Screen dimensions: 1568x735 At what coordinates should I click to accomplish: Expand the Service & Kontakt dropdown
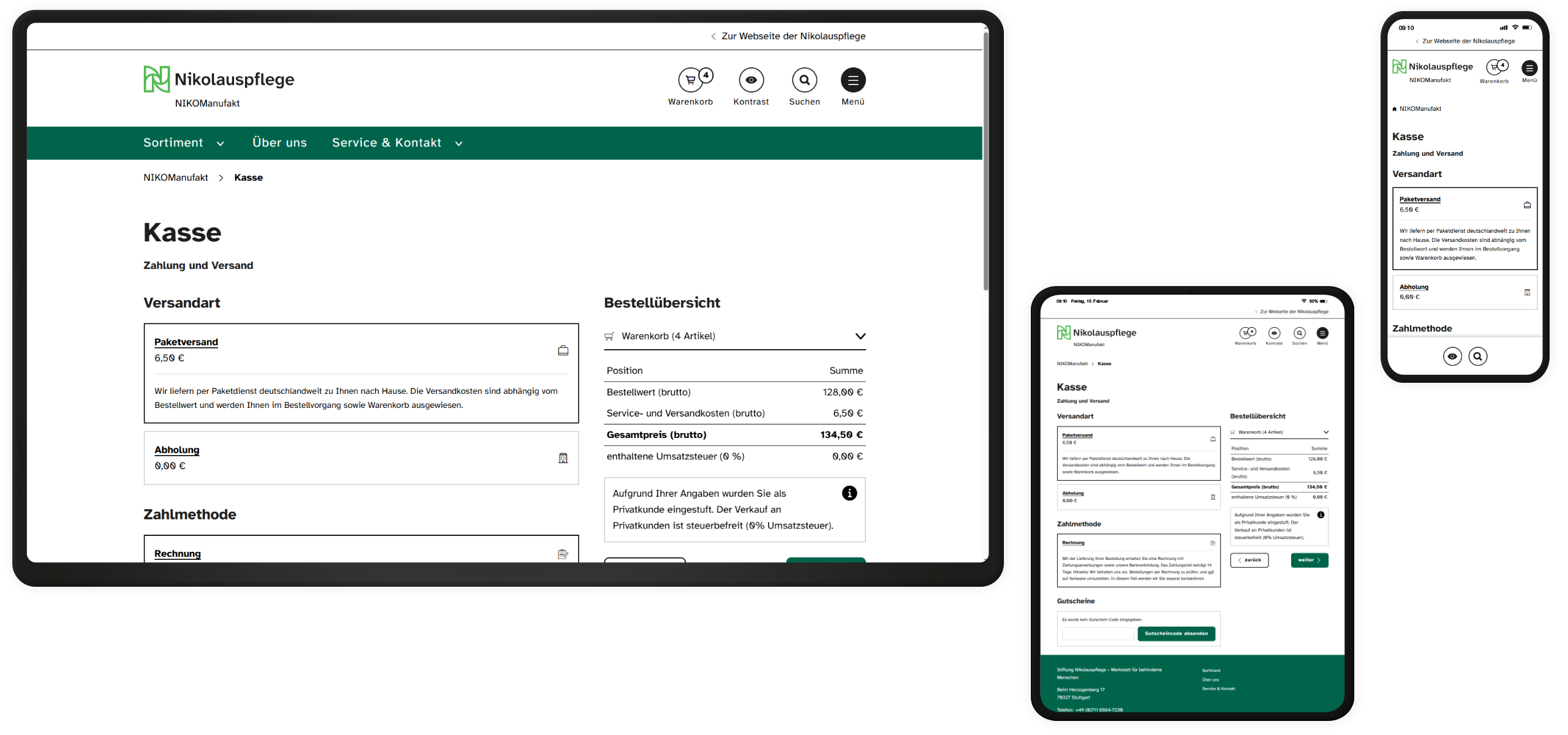tap(396, 142)
